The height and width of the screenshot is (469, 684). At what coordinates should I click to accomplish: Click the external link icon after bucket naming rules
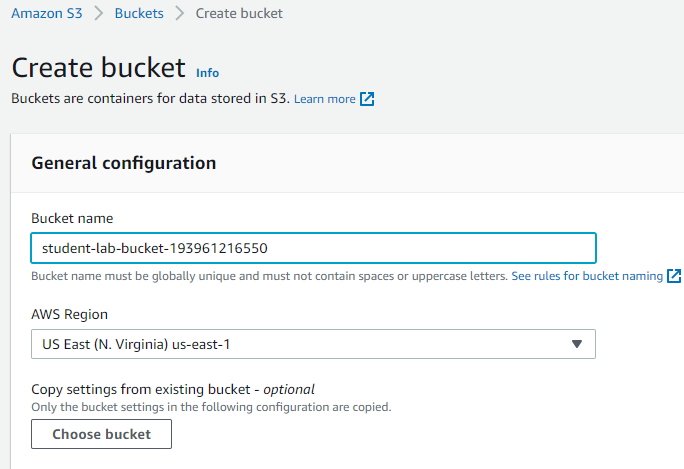pos(674,276)
